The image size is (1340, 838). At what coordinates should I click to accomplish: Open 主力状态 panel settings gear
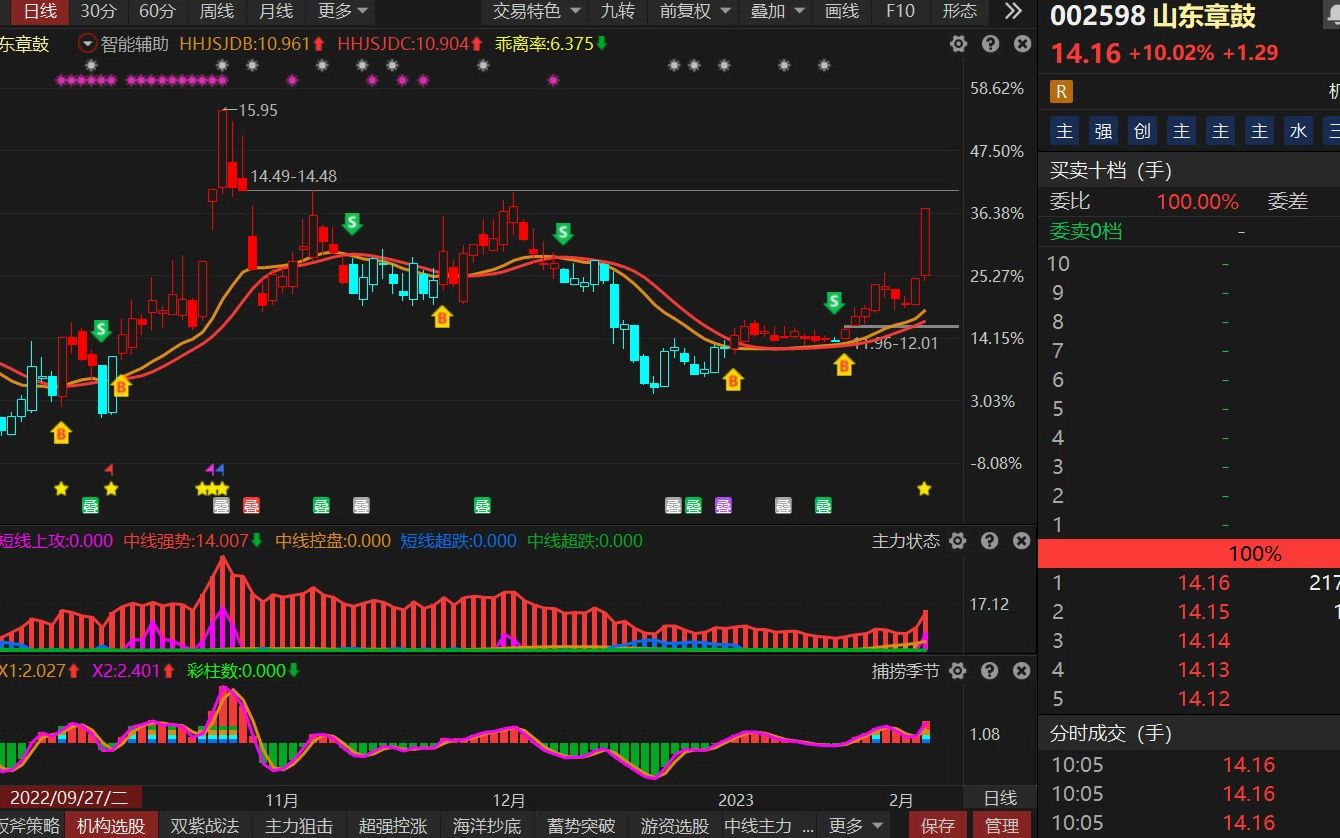[x=957, y=541]
